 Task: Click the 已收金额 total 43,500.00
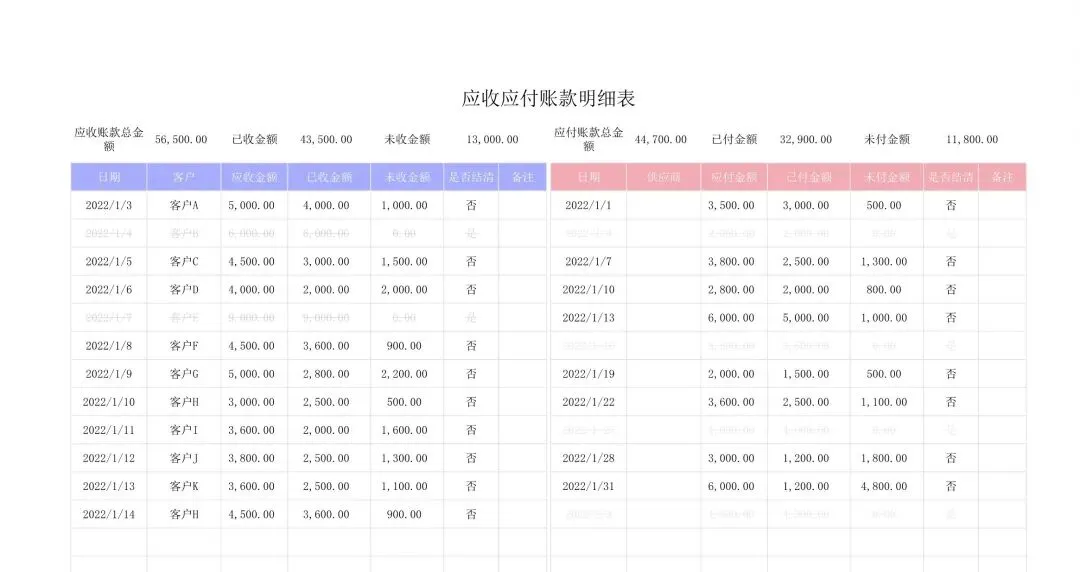pyautogui.click(x=326, y=139)
